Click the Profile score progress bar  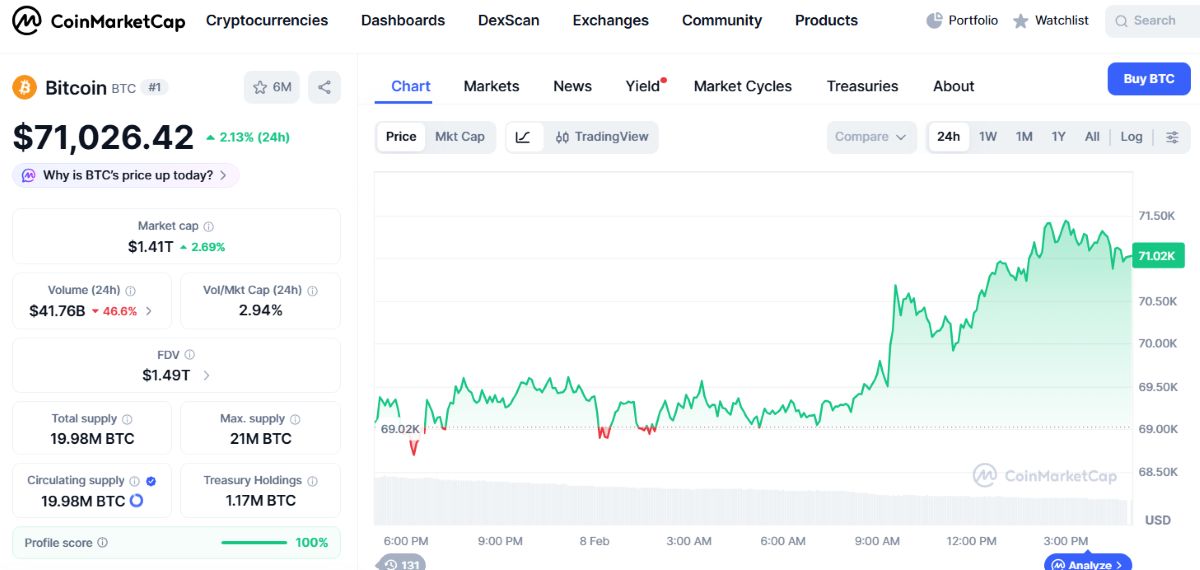click(x=254, y=543)
